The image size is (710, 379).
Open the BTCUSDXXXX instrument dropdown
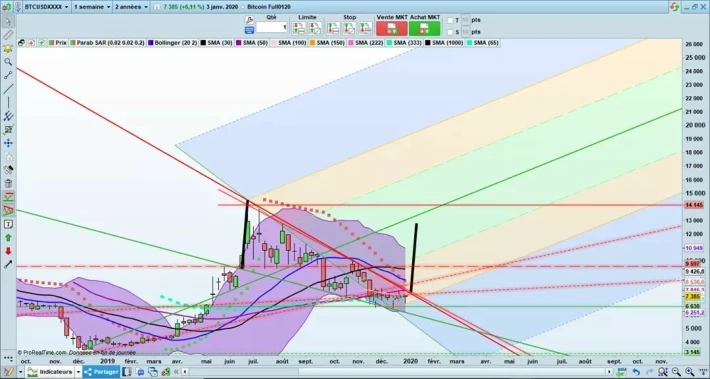coord(47,7)
